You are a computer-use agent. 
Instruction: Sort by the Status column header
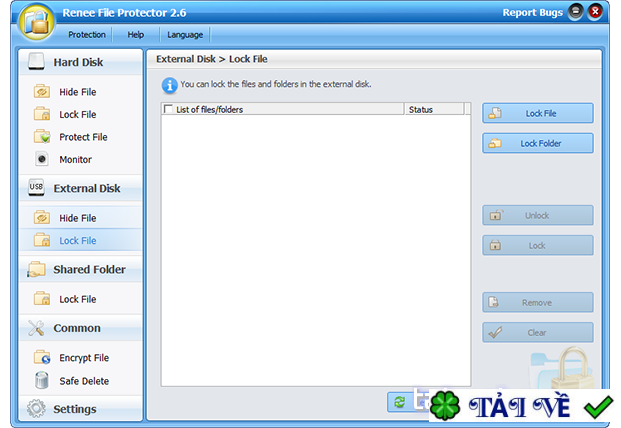tap(434, 109)
